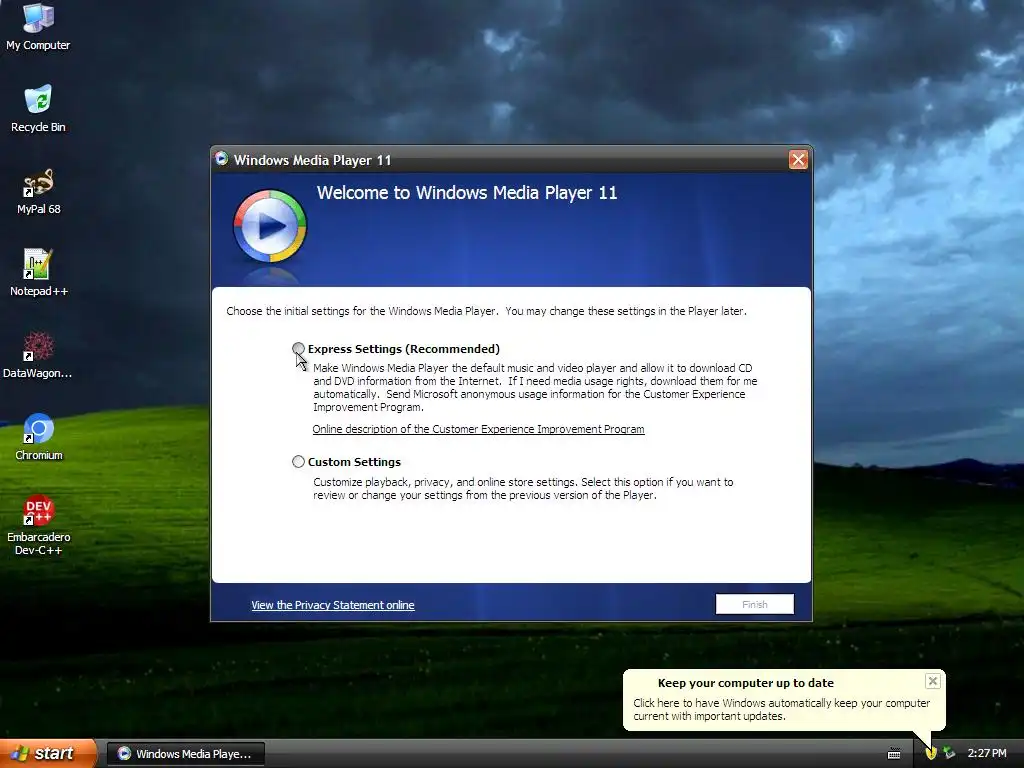Screen dimensions: 1024x768
Task: Click the large Media Player logo
Action: (270, 226)
